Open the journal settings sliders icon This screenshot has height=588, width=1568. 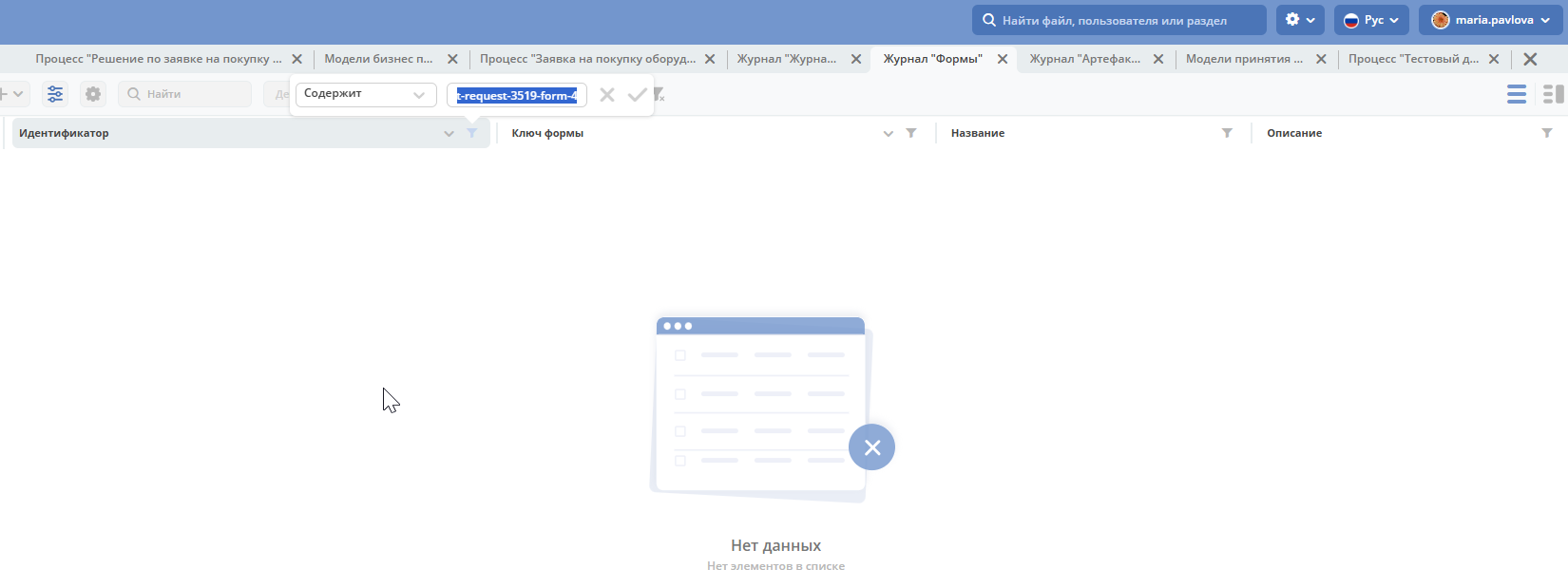click(55, 94)
